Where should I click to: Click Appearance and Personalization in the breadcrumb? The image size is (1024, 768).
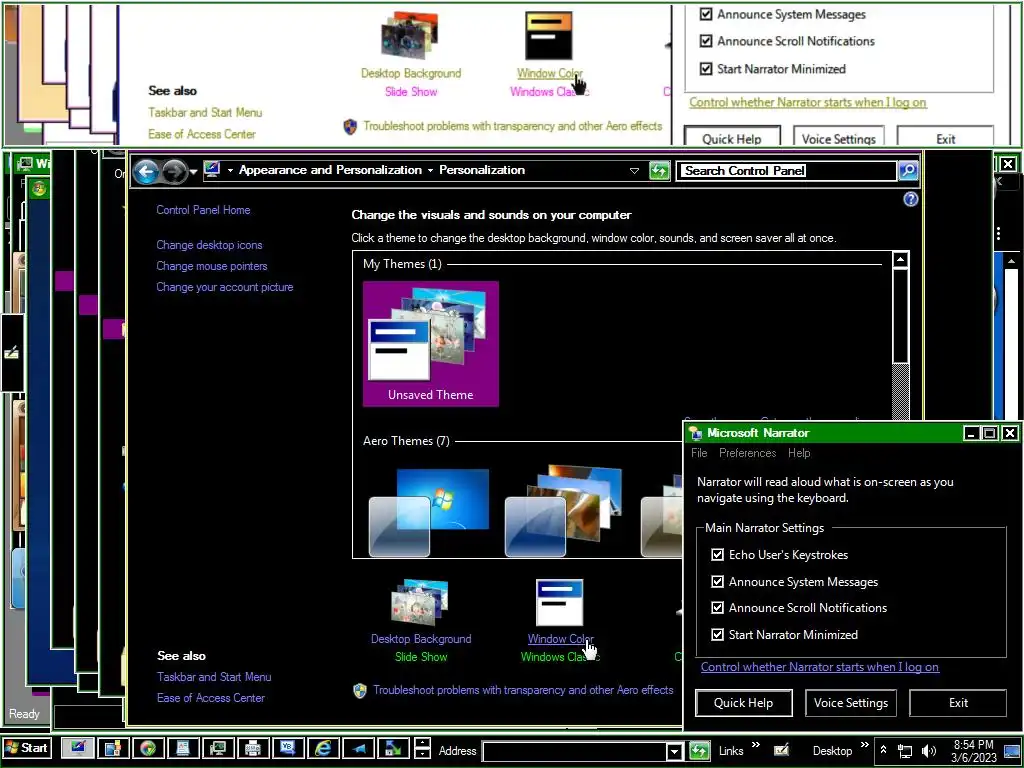tap(330, 170)
